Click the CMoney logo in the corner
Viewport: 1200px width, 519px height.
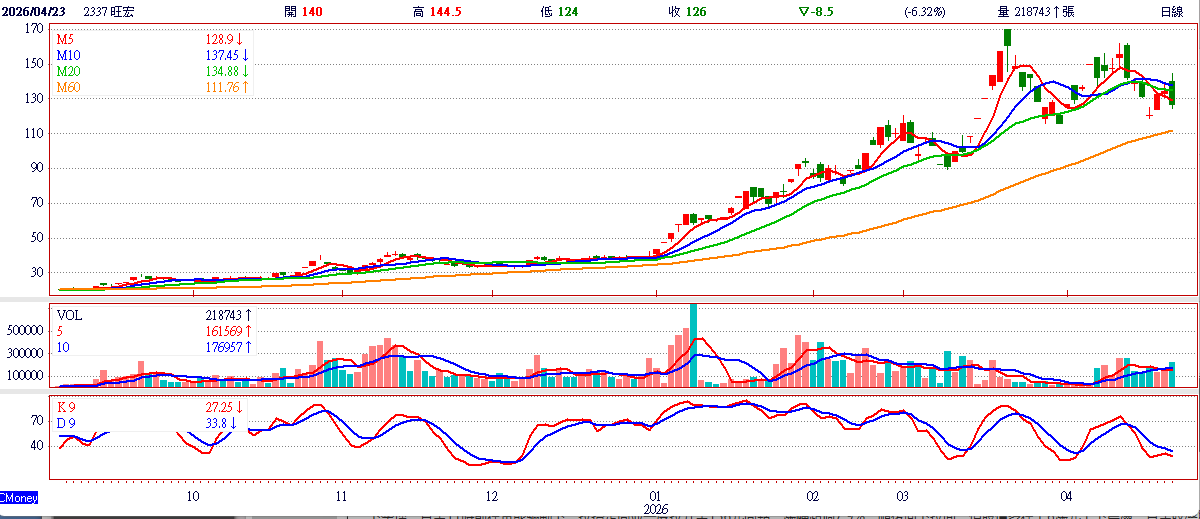(19, 497)
